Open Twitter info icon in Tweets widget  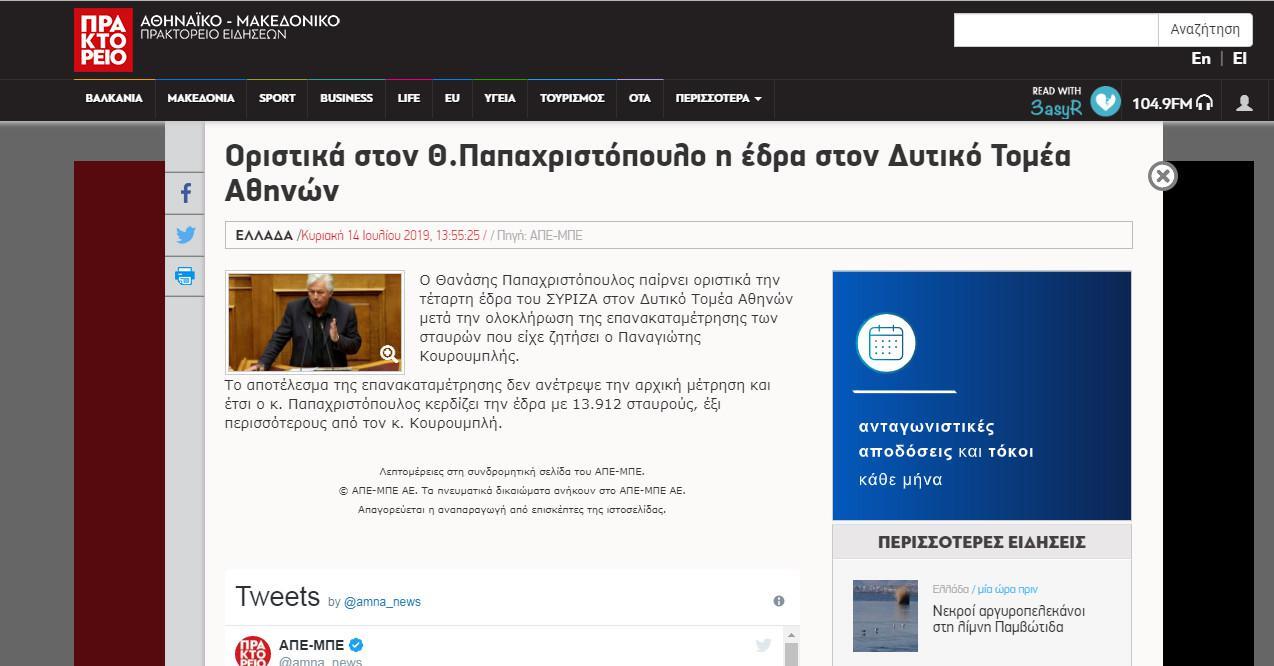[x=778, y=601]
